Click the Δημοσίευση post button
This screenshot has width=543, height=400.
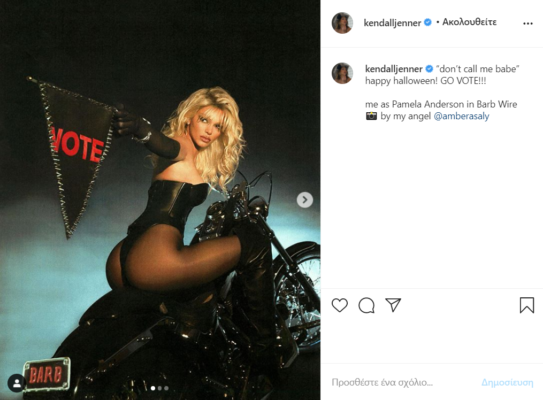[507, 382]
